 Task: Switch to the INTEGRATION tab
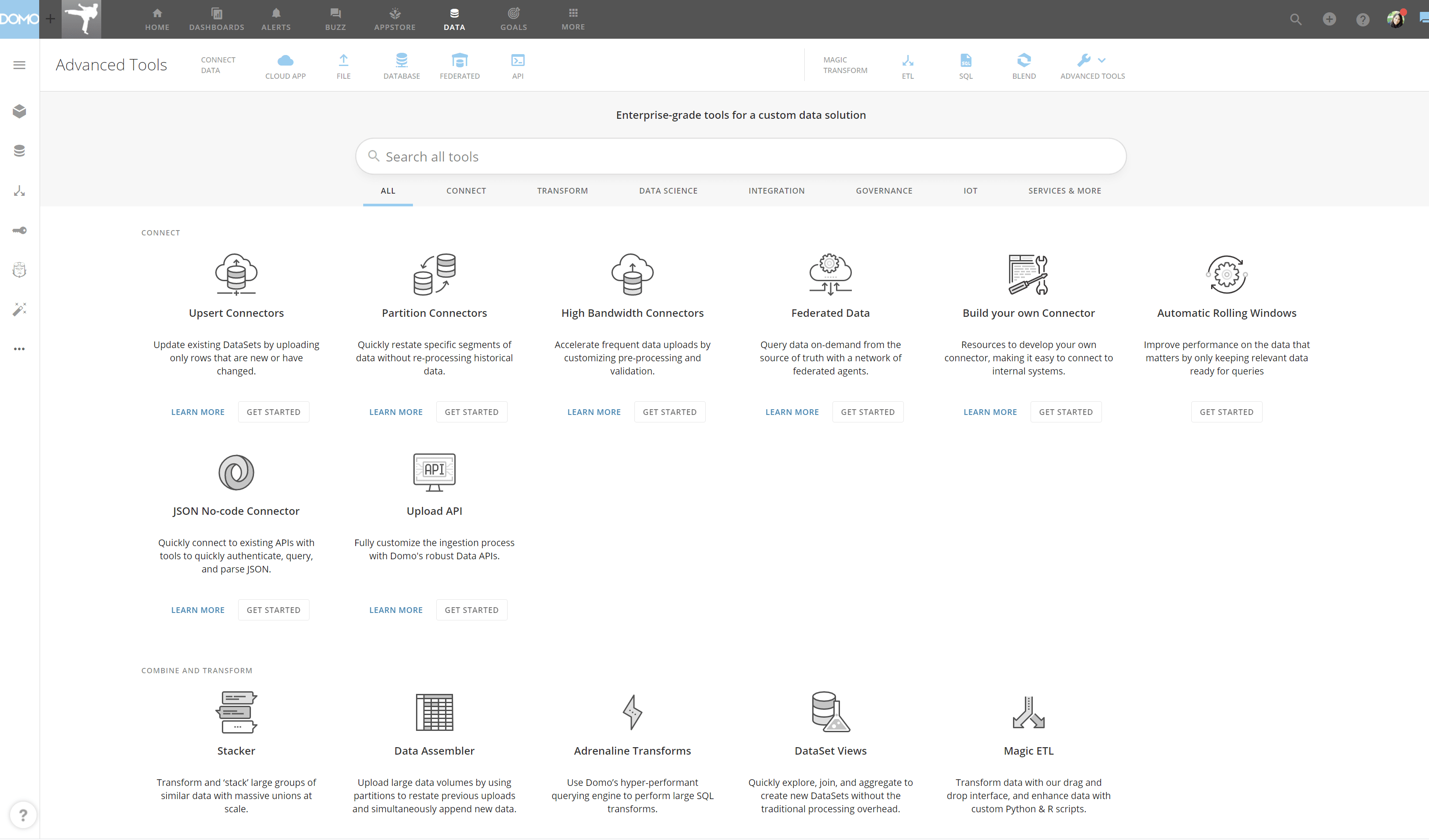(x=776, y=191)
